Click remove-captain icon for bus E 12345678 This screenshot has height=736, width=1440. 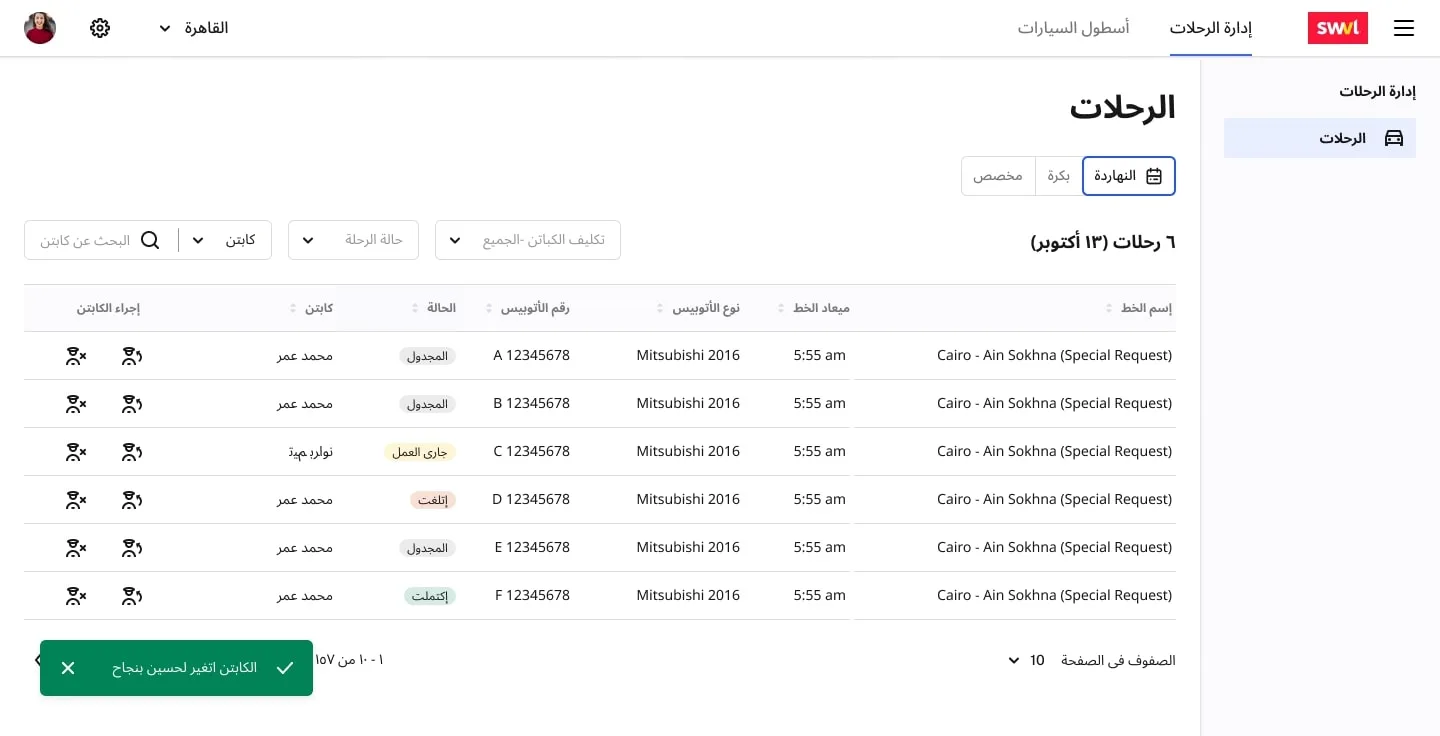click(x=76, y=548)
